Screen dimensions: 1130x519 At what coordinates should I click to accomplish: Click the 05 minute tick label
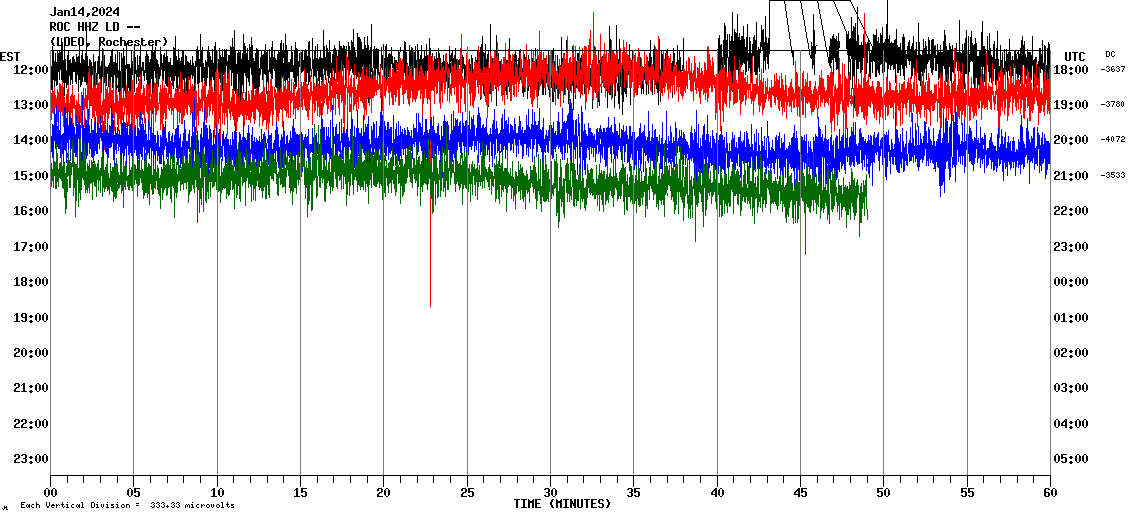(134, 492)
